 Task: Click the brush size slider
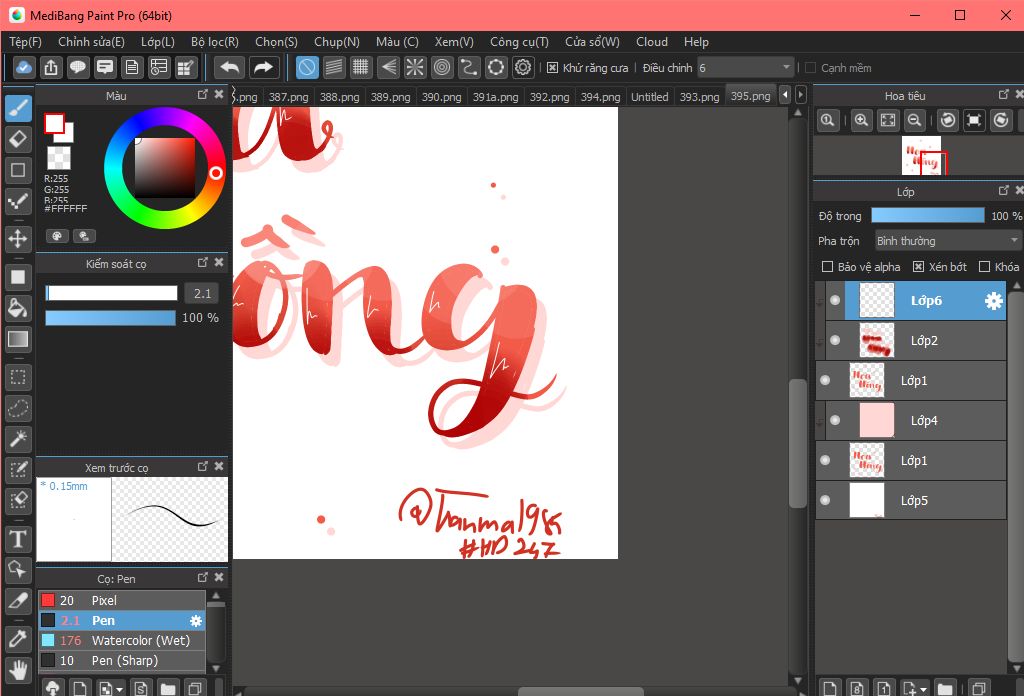click(x=111, y=293)
